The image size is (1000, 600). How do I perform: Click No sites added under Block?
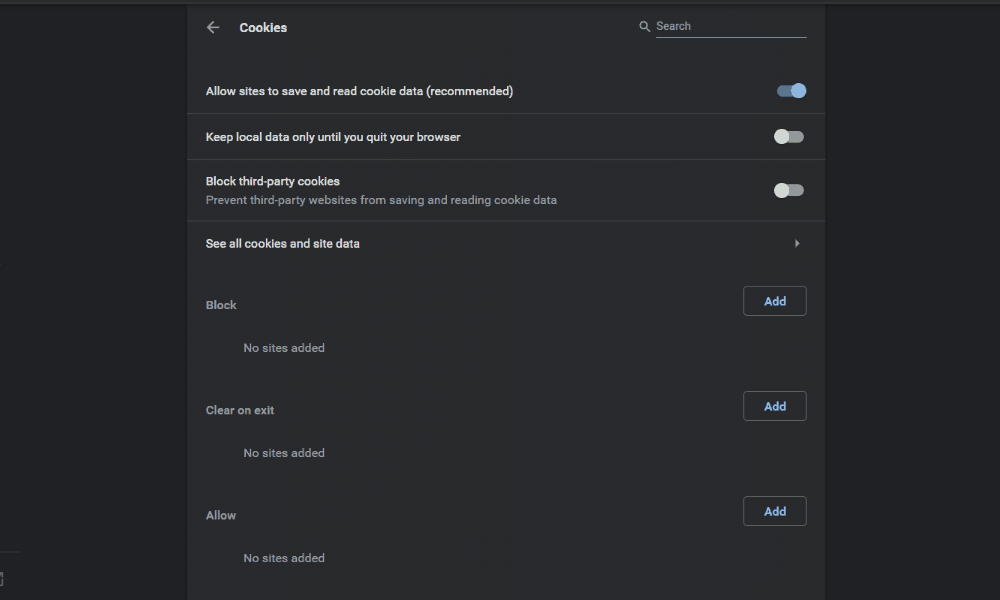point(284,348)
